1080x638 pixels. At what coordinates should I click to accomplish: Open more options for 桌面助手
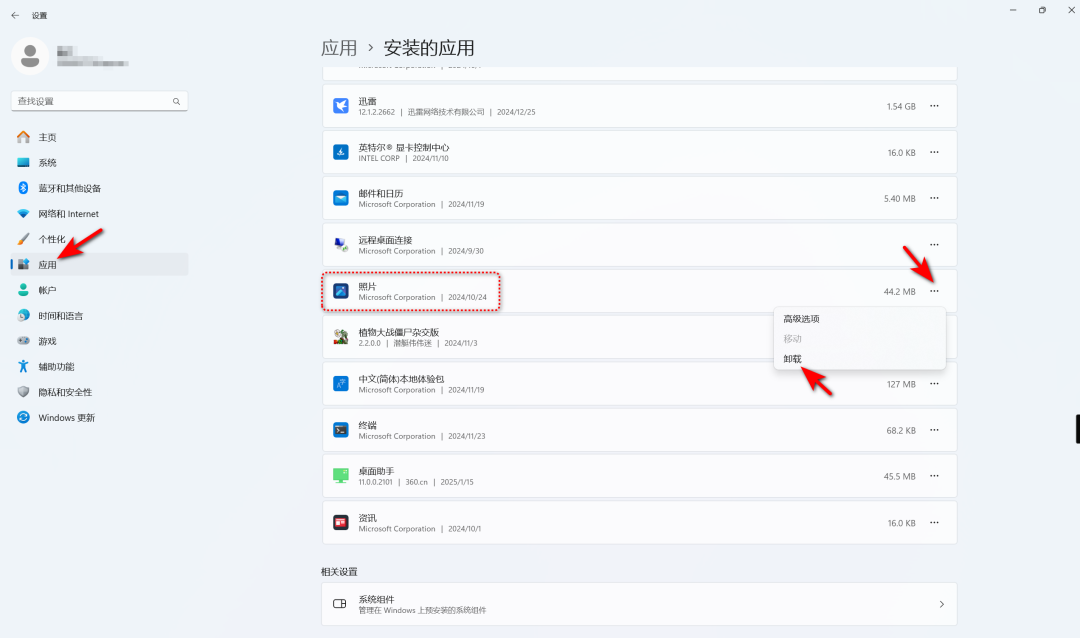click(x=934, y=475)
